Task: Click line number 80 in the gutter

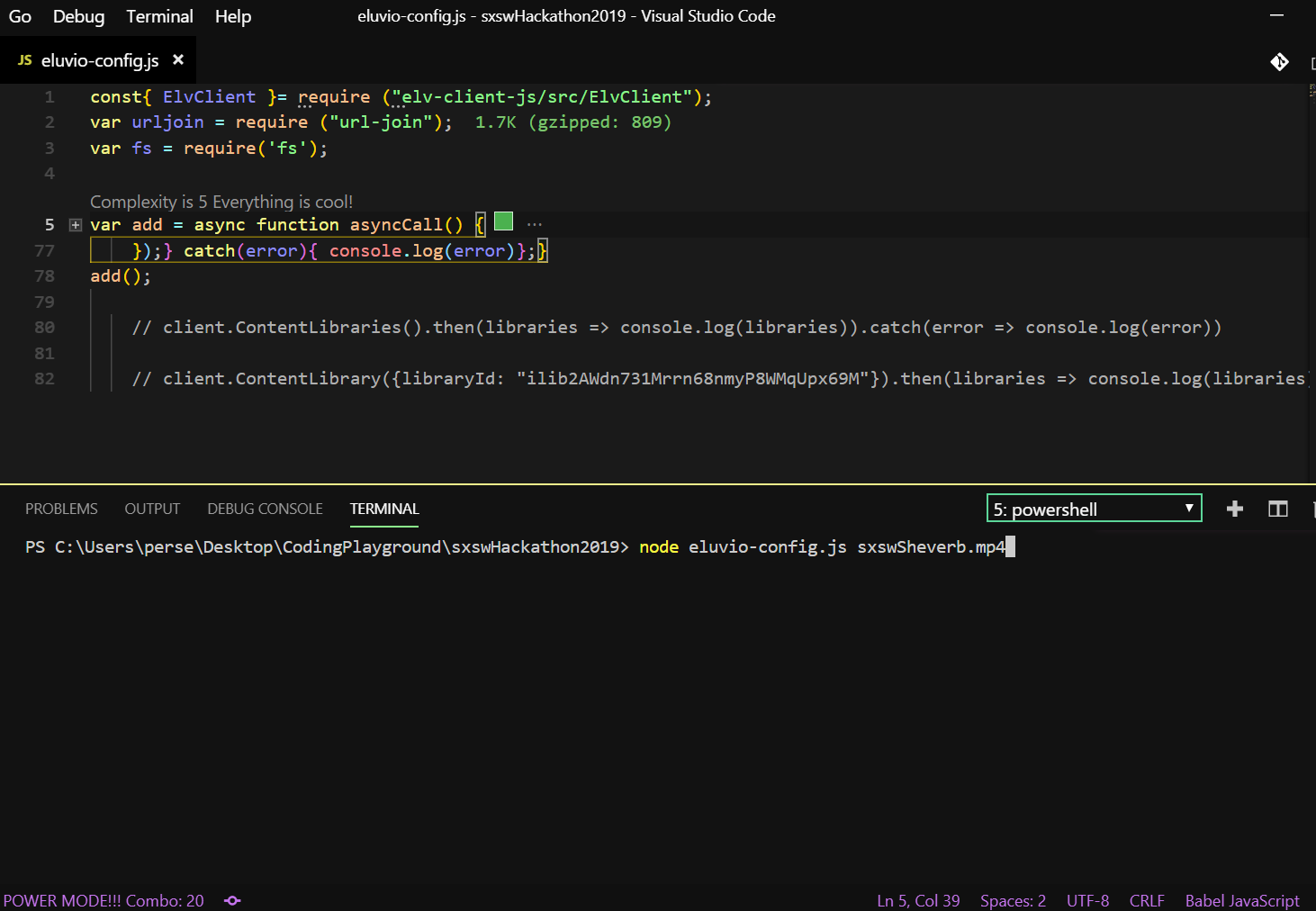Action: 44,328
